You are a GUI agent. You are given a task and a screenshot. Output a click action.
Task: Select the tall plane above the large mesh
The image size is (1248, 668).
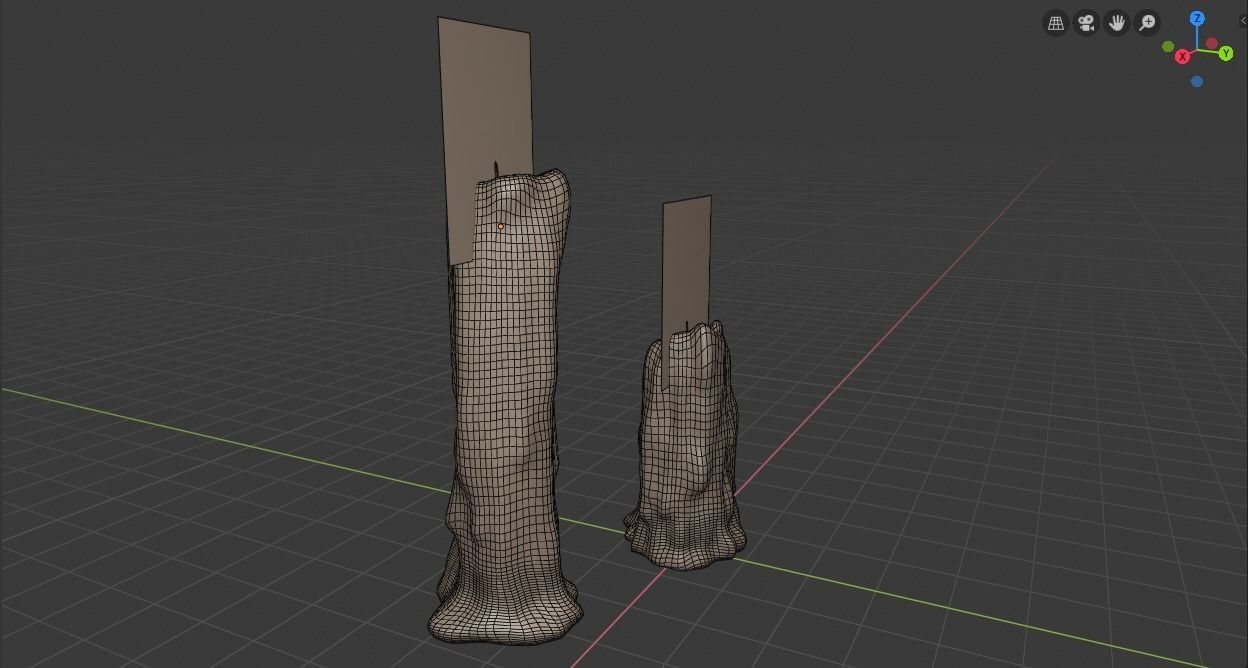tap(485, 100)
